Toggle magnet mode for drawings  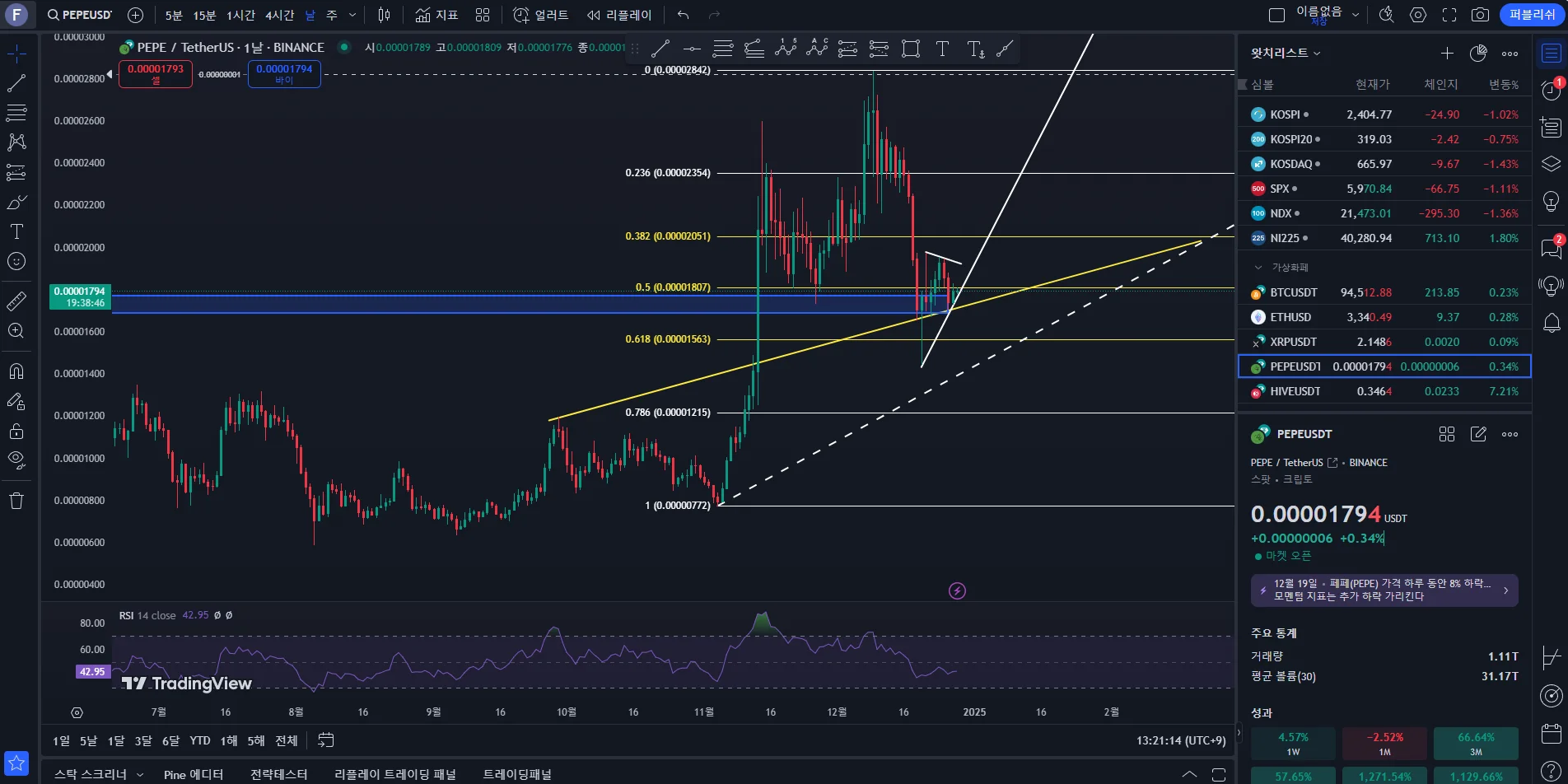coord(16,371)
